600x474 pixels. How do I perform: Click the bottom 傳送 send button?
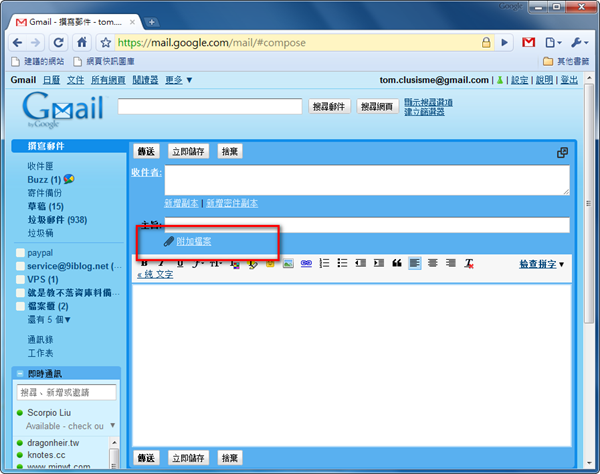tap(146, 458)
